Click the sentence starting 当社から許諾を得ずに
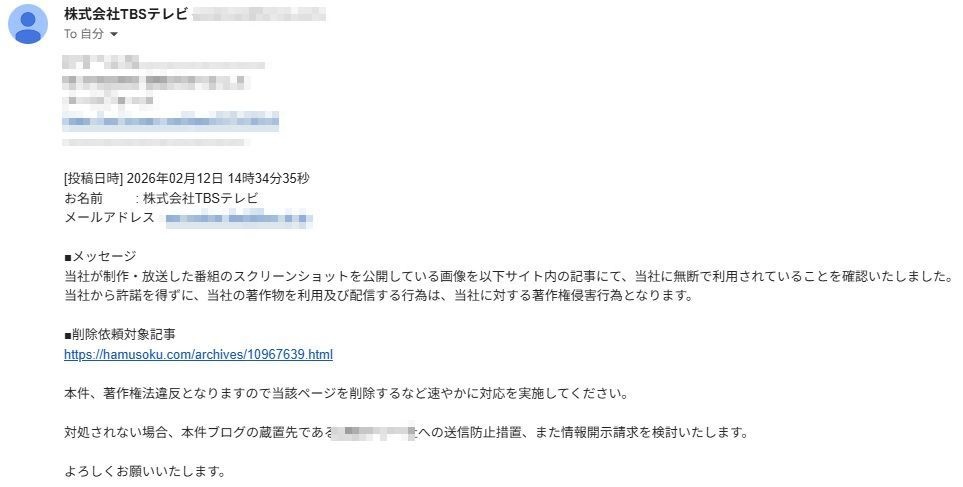Image resolution: width=963 pixels, height=487 pixels. (x=379, y=295)
